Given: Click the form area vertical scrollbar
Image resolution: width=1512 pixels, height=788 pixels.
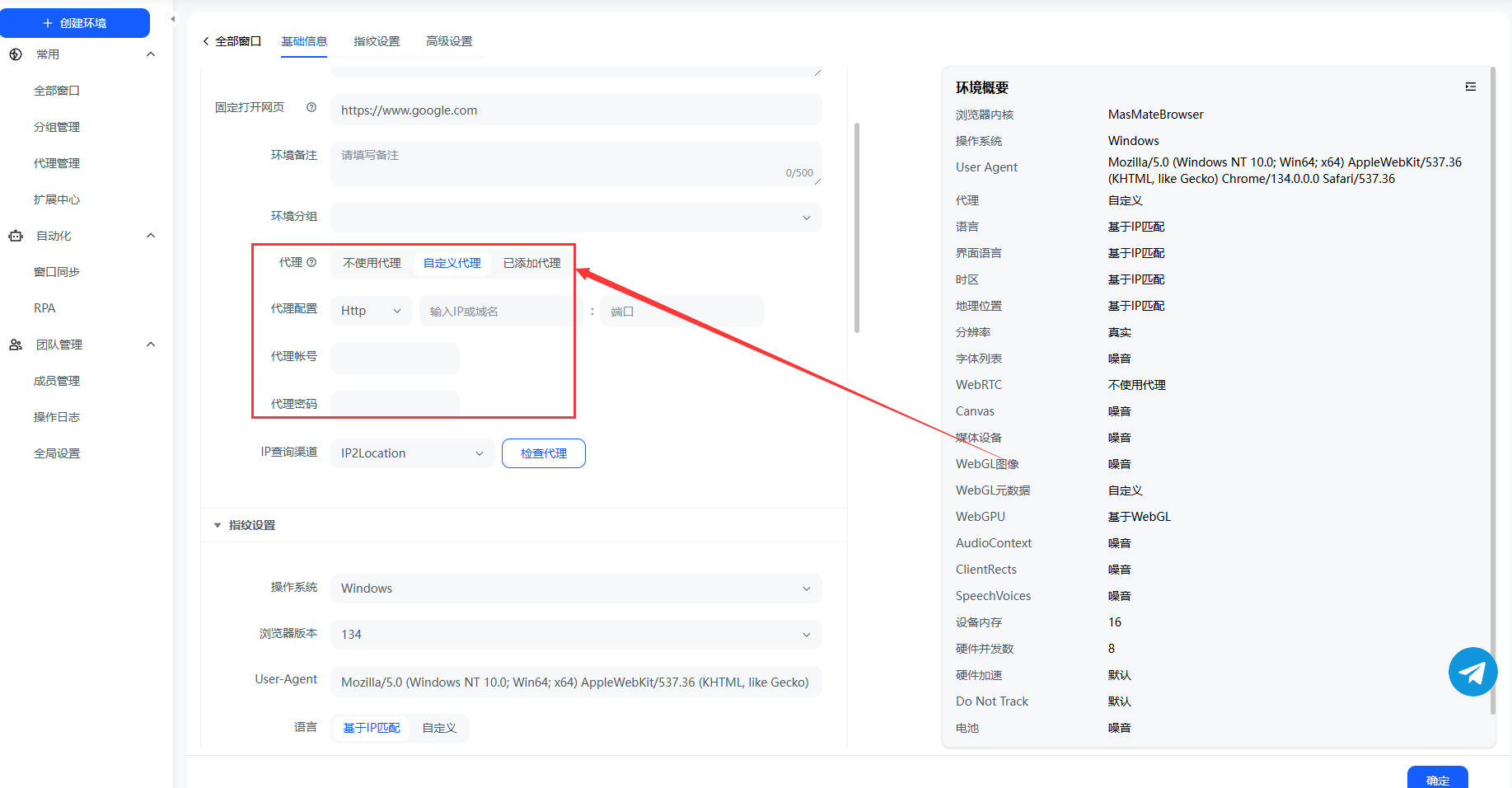Looking at the screenshot, I should pyautogui.click(x=857, y=227).
